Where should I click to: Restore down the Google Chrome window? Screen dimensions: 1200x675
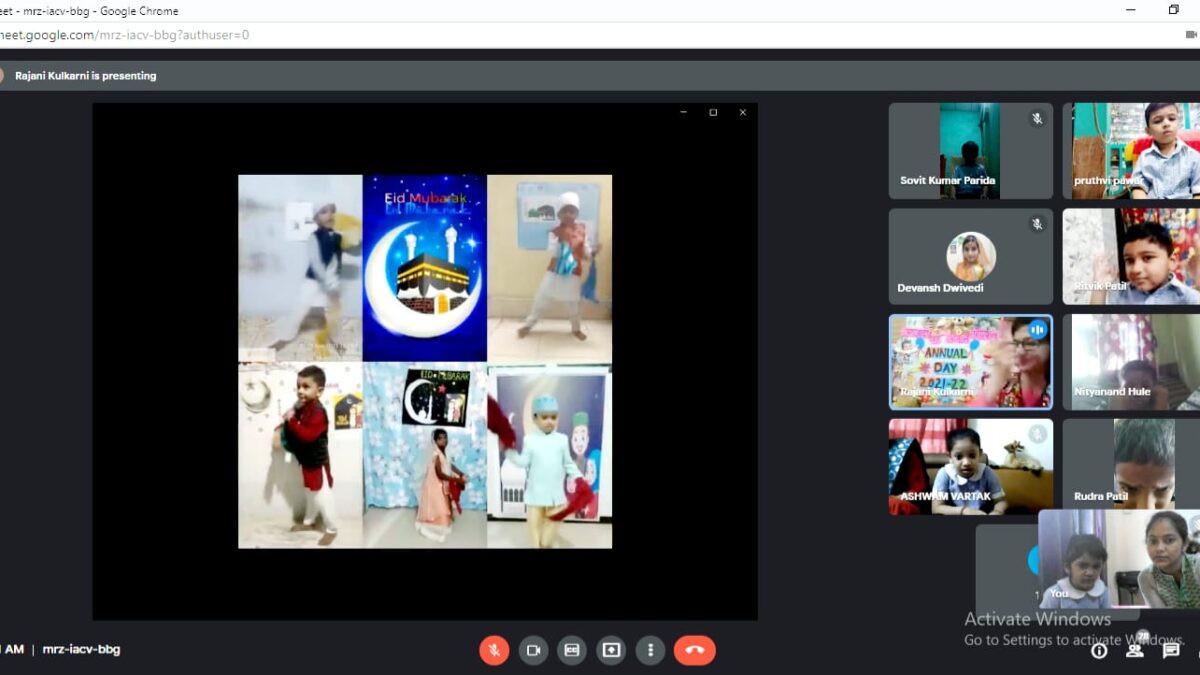[x=1174, y=10]
